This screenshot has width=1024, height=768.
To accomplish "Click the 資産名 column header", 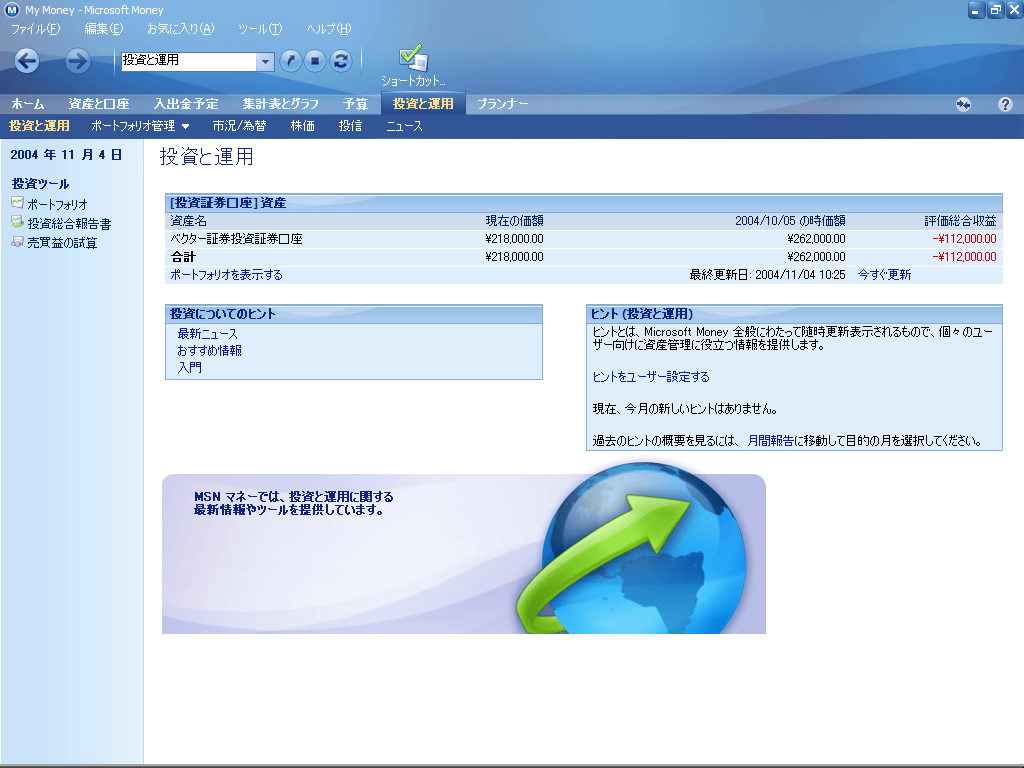I will (188, 221).
